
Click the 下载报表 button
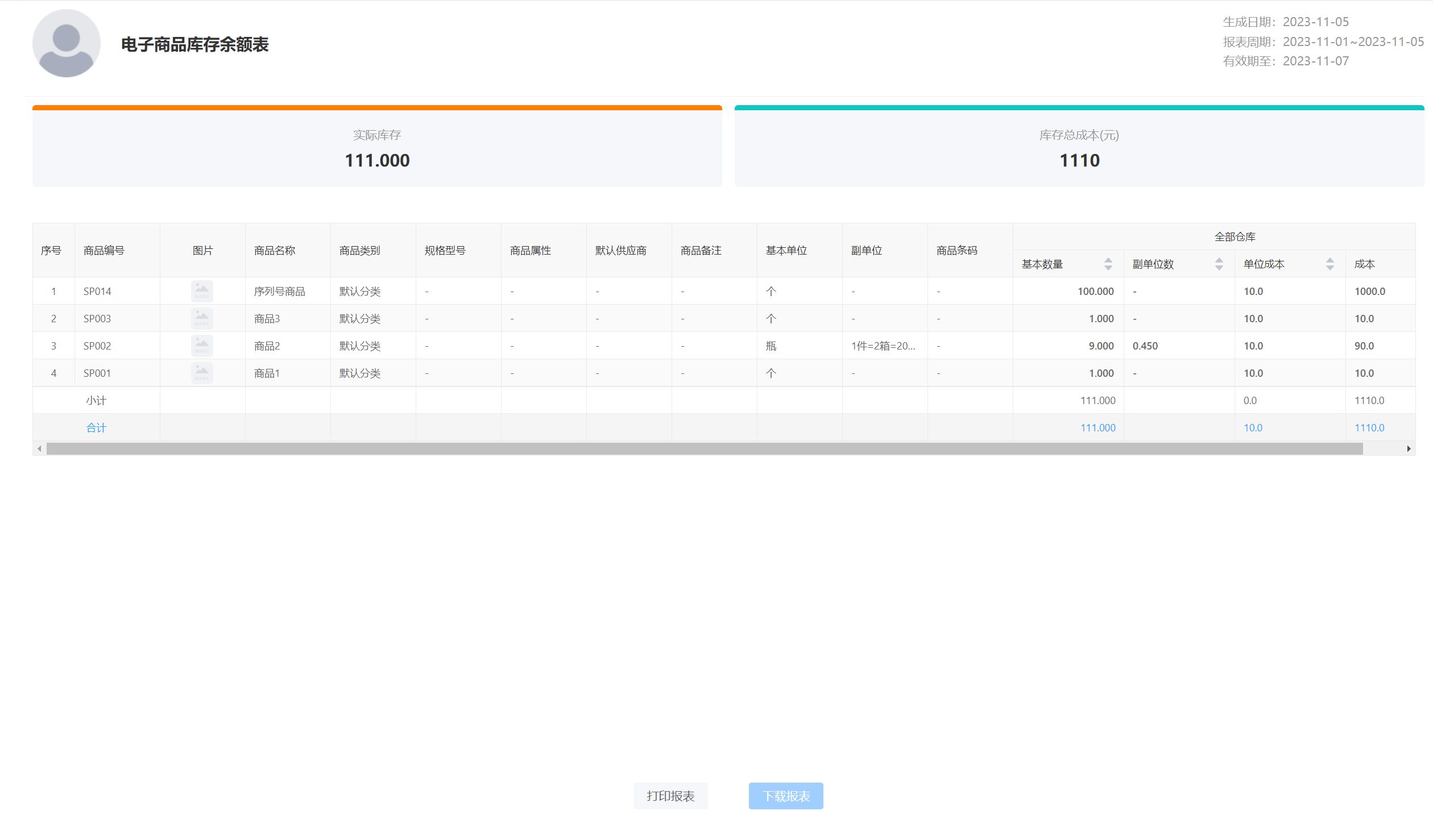coord(786,796)
